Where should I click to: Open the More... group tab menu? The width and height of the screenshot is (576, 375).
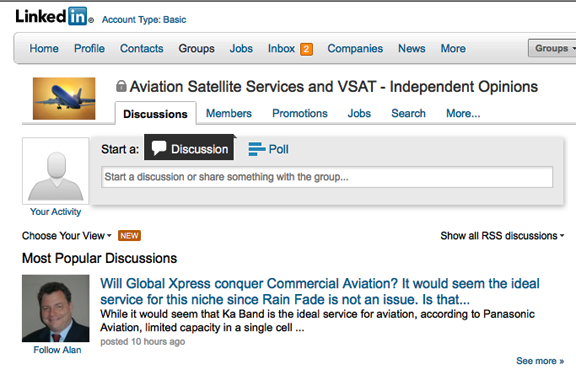463,113
